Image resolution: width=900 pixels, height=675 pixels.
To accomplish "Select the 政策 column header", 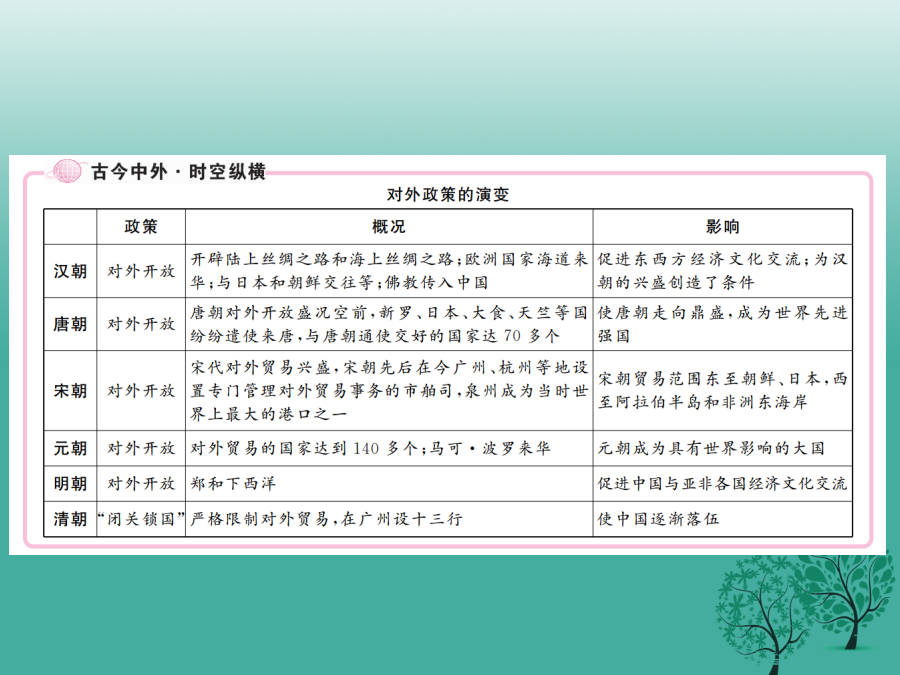I will pos(140,226).
